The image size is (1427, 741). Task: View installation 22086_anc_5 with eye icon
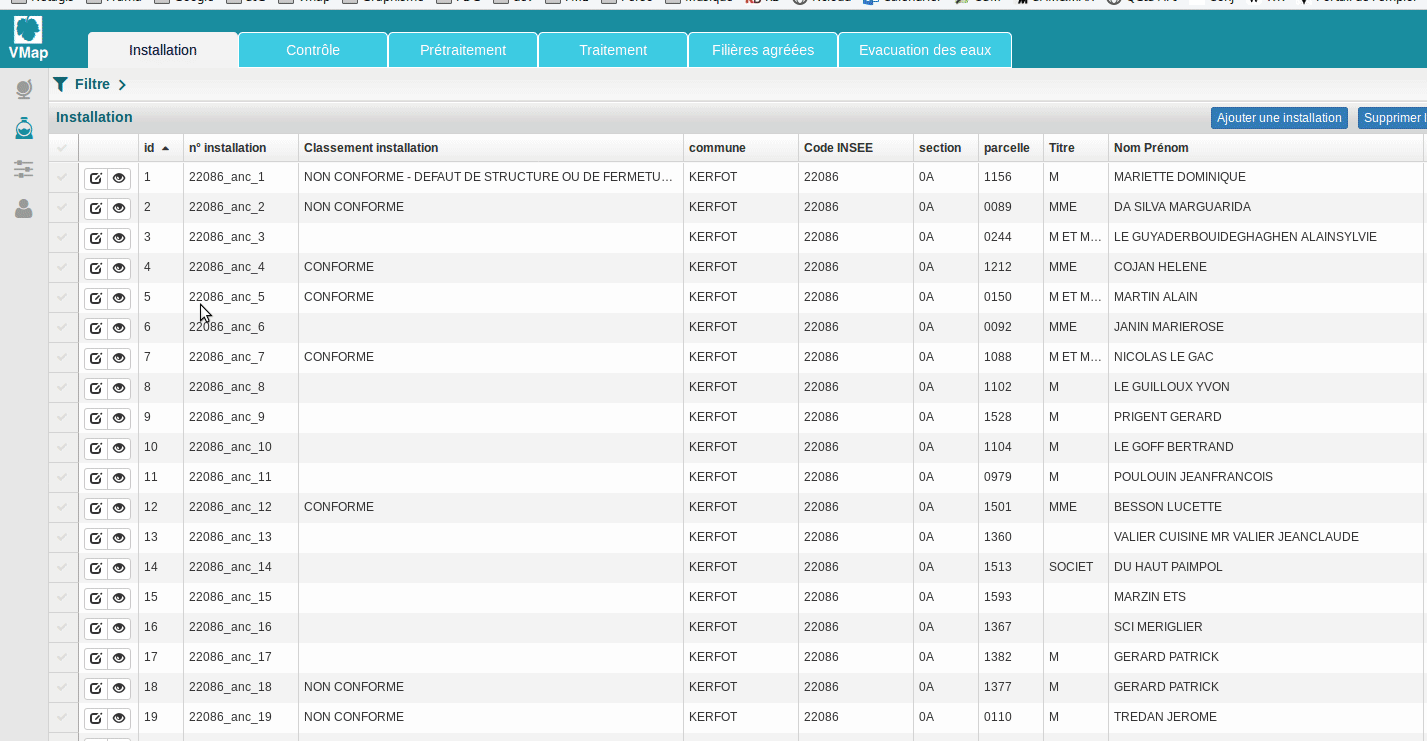(119, 299)
